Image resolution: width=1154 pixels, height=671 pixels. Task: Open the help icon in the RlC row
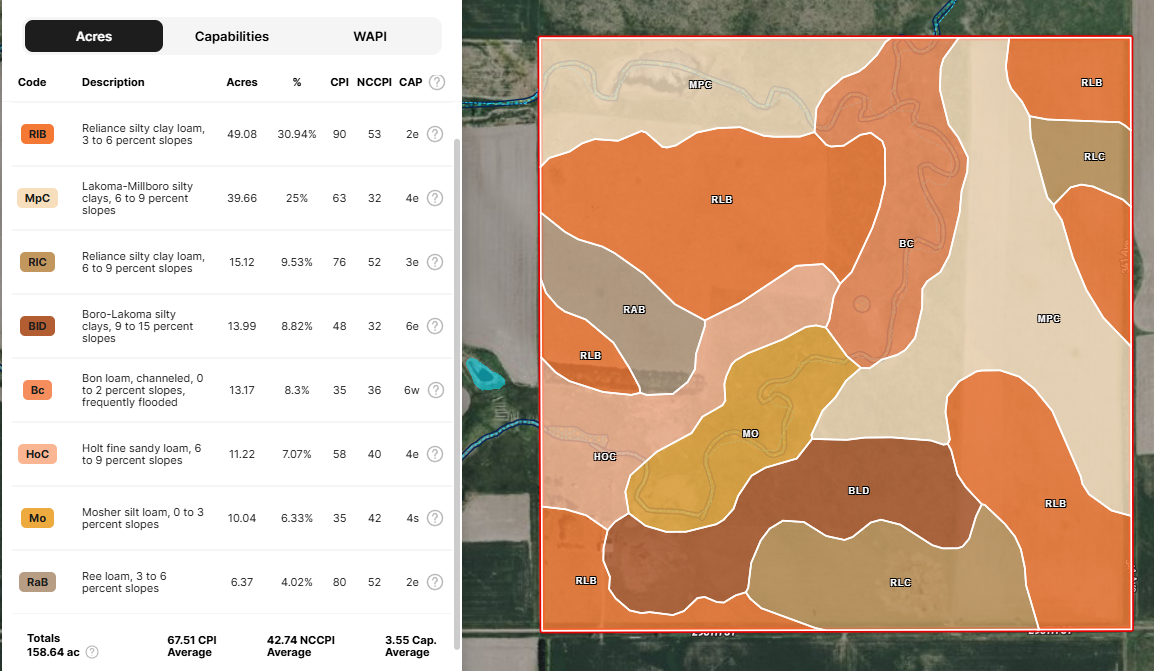coord(435,262)
